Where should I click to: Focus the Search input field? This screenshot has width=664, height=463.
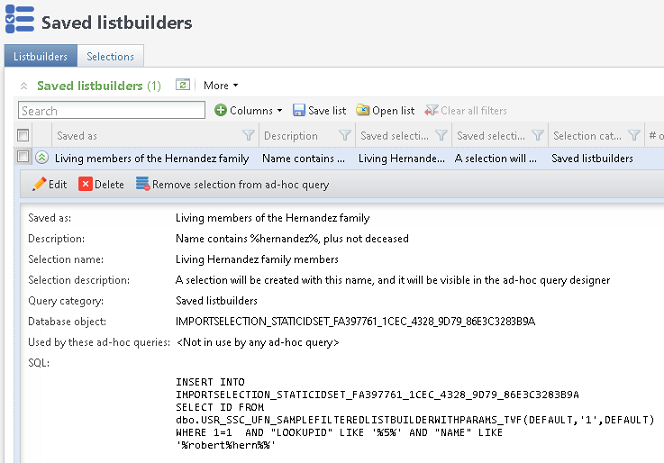[x=112, y=111]
